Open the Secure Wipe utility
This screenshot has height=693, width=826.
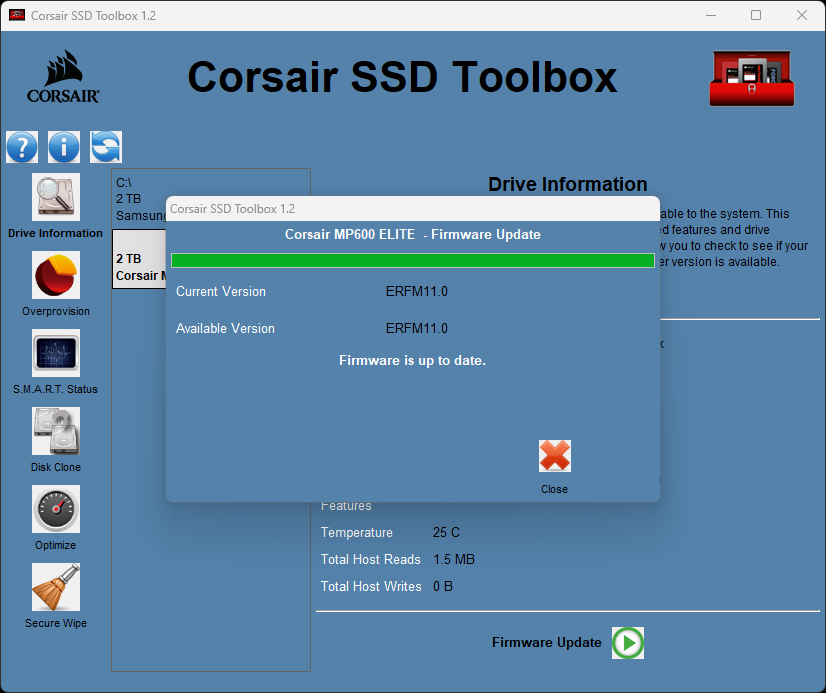[55, 589]
